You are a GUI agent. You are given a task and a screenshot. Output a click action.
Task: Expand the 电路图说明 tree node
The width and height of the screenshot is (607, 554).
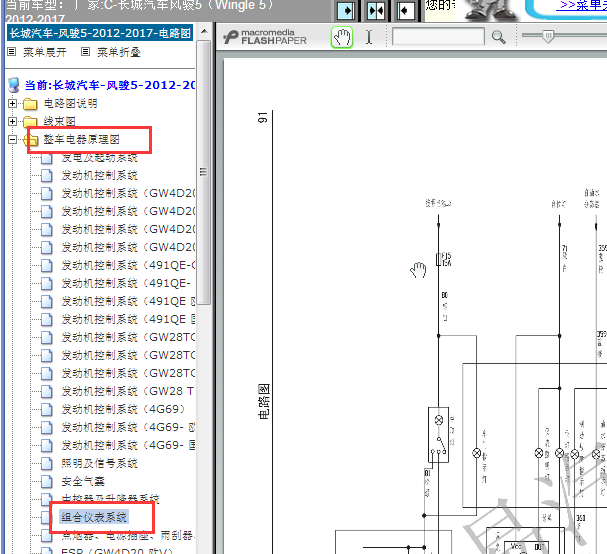click(x=12, y=103)
